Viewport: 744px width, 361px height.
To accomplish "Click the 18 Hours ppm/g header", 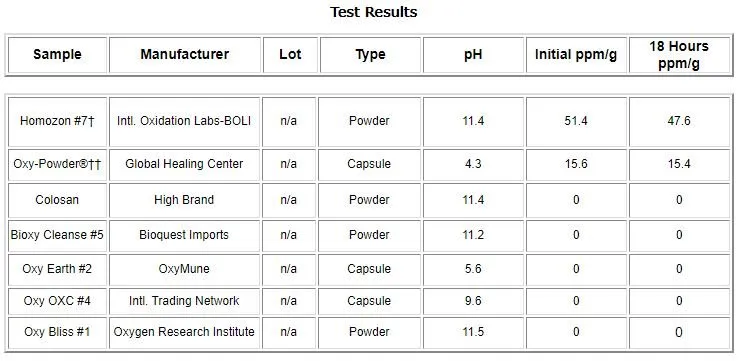I will 679,55.
